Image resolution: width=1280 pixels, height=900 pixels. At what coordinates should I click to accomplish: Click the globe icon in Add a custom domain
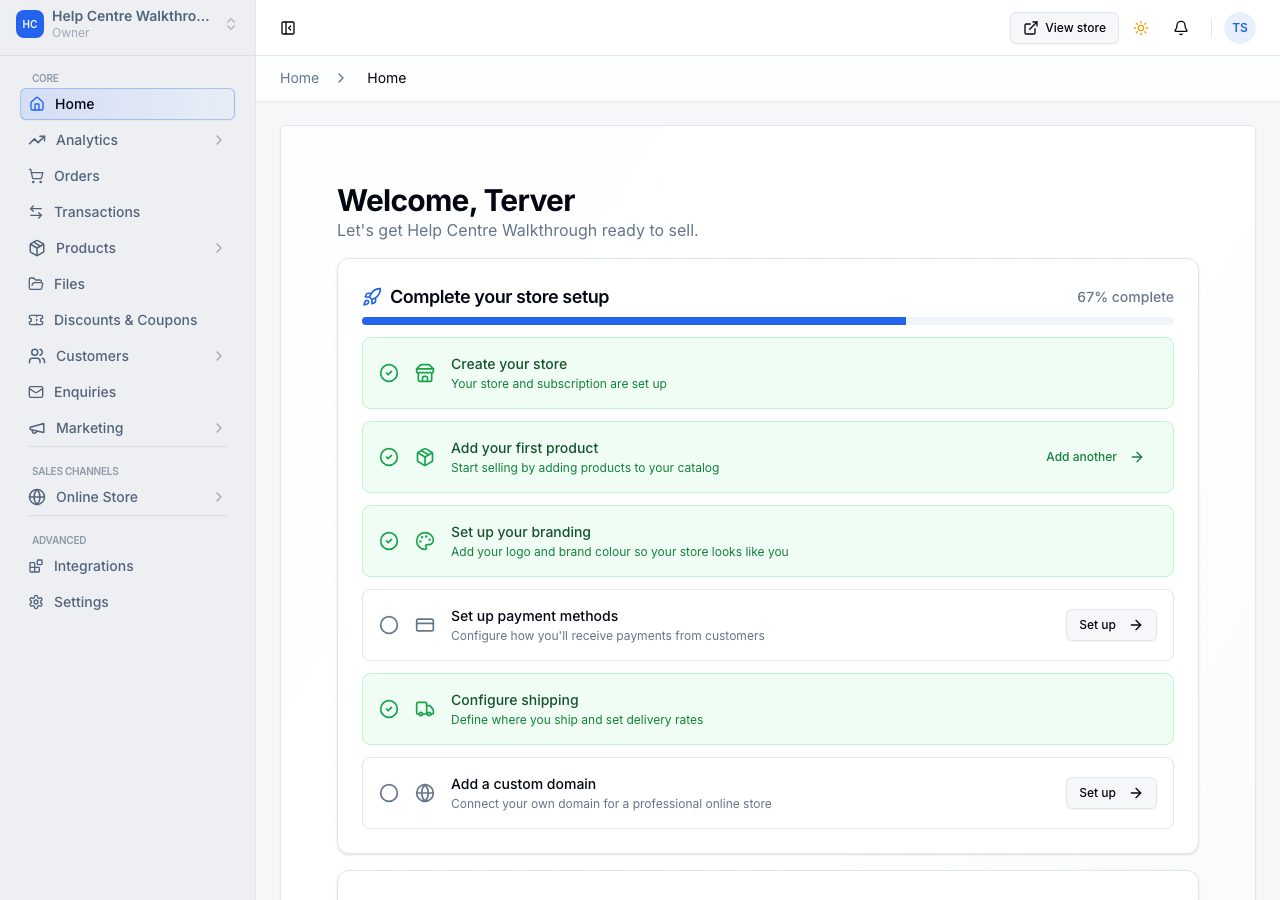(x=425, y=793)
